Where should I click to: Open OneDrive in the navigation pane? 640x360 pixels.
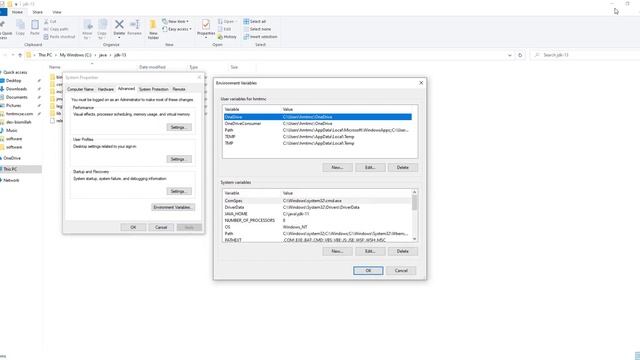point(12,158)
